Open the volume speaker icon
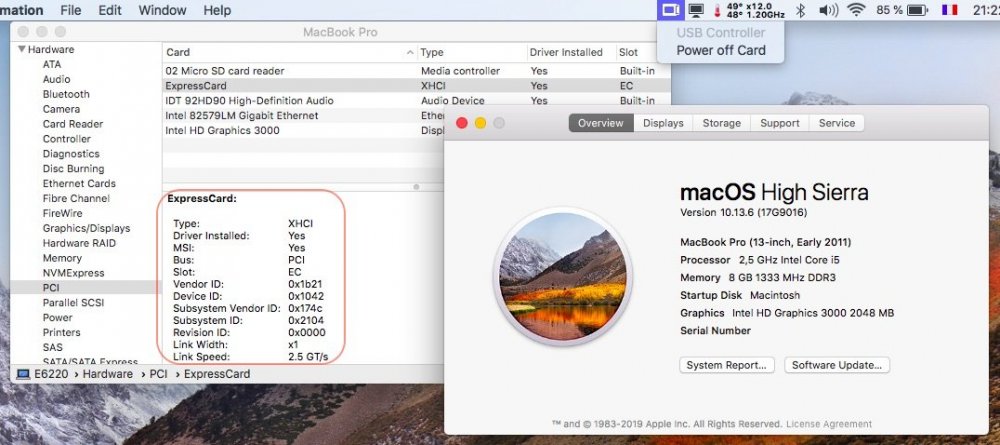Screen dimensions: 1000x445 tap(828, 11)
